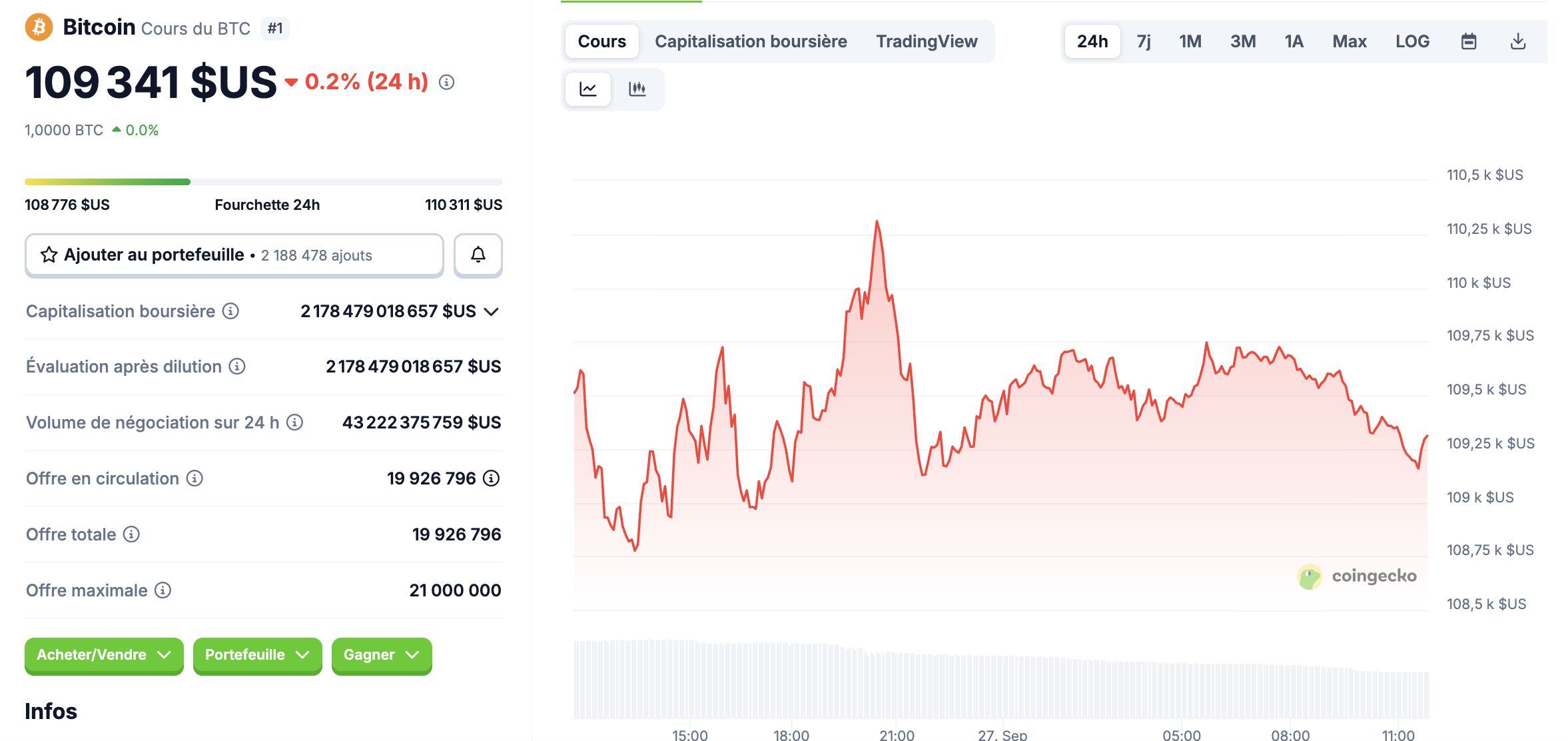Click 1,0000 BTC conversion text
The height and width of the screenshot is (741, 1568).
click(x=64, y=130)
